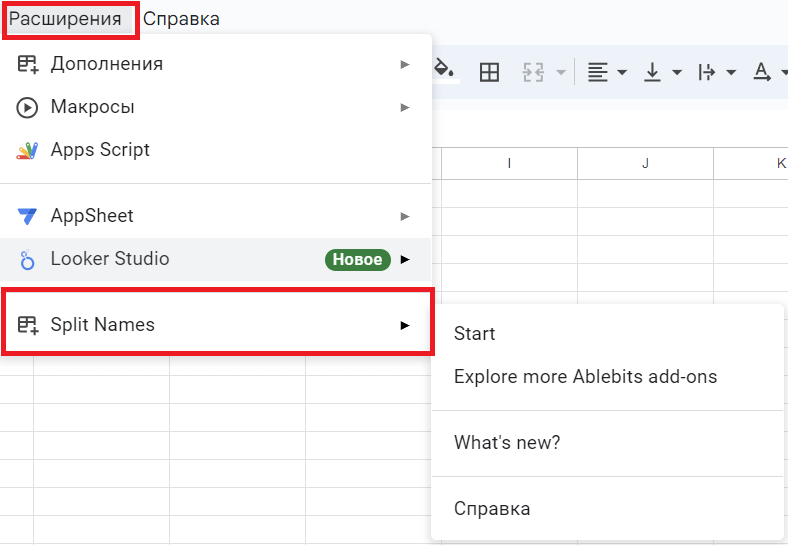
Task: Click the fill color paint bucket icon
Action: click(x=445, y=70)
